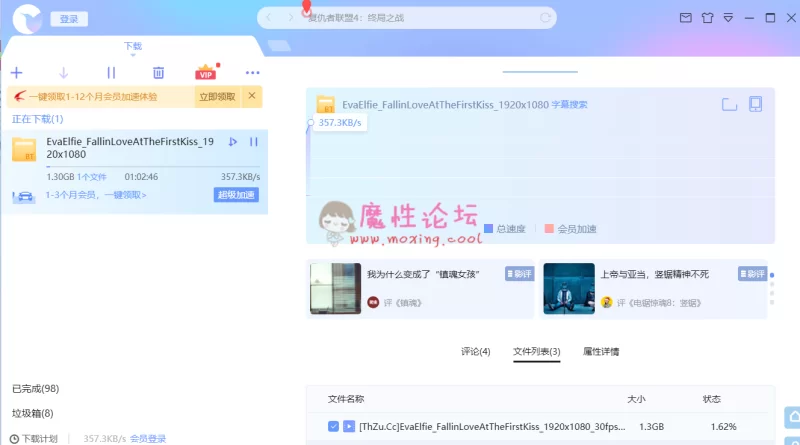800x445 pixels.
Task: Click the 超级加速 button
Action: click(x=236, y=195)
